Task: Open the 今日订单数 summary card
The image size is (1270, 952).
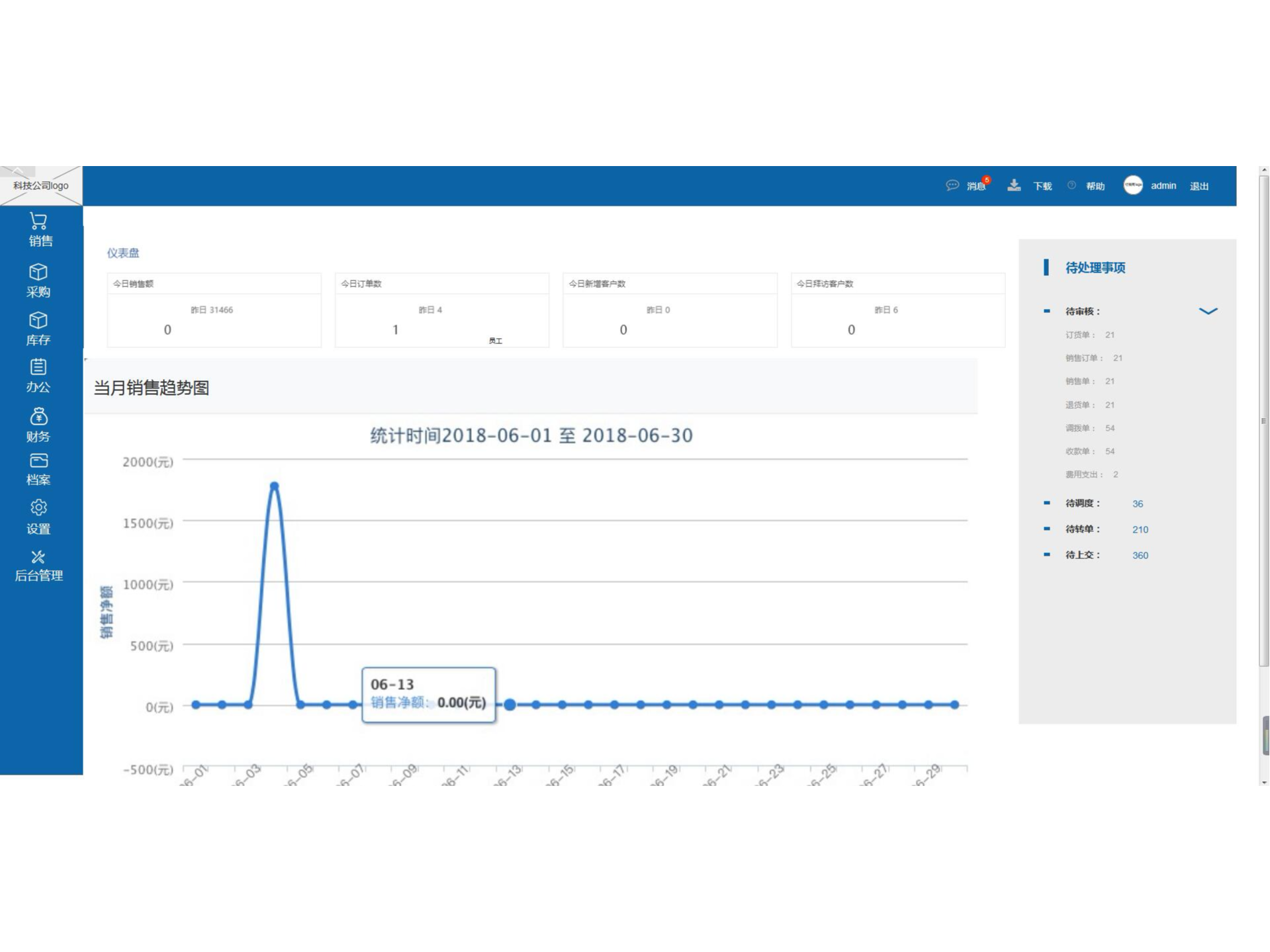Action: [441, 310]
